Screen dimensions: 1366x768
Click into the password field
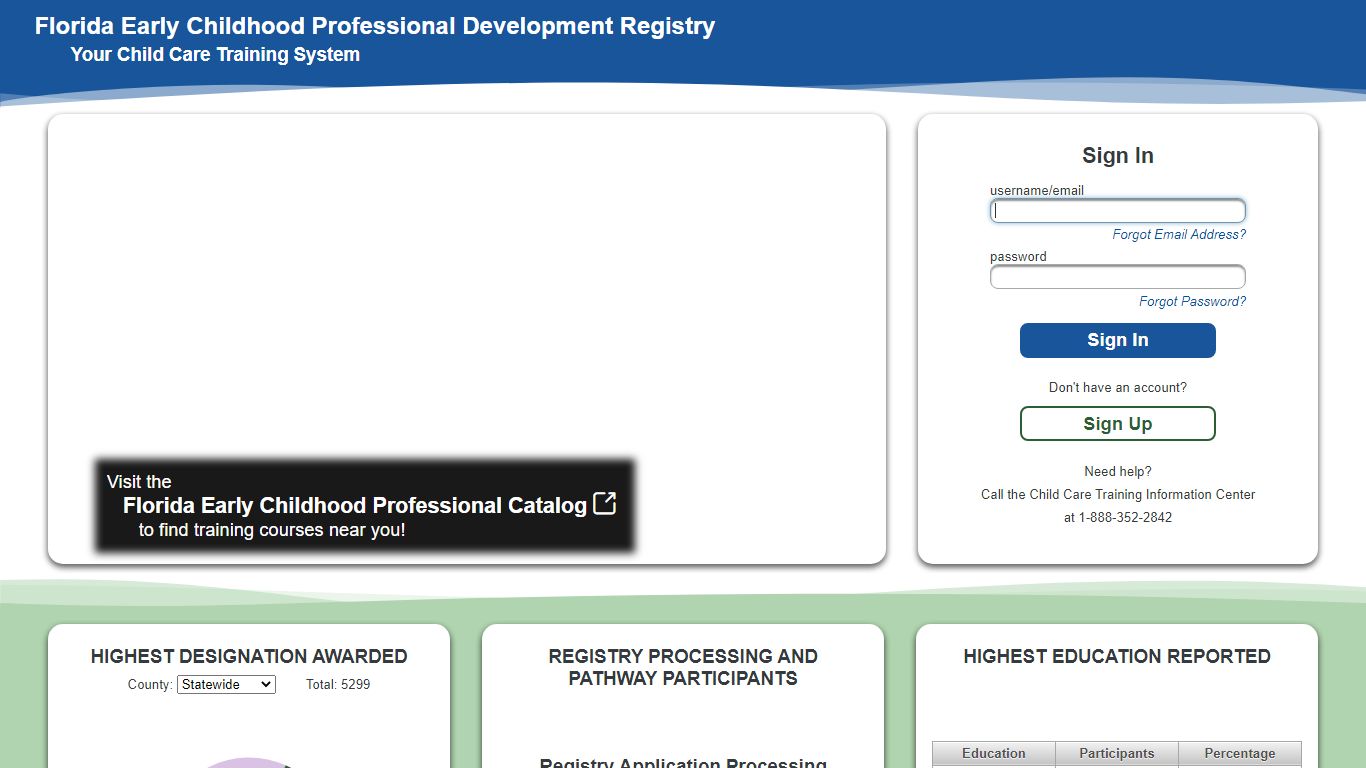[x=1117, y=277]
